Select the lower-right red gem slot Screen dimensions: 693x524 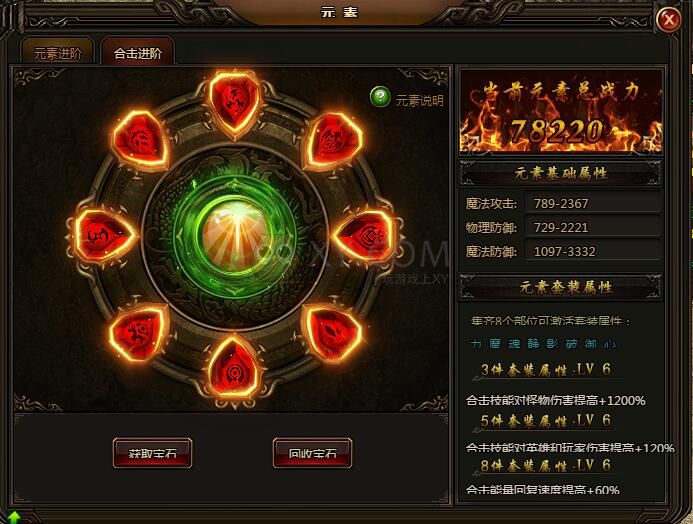333,332
